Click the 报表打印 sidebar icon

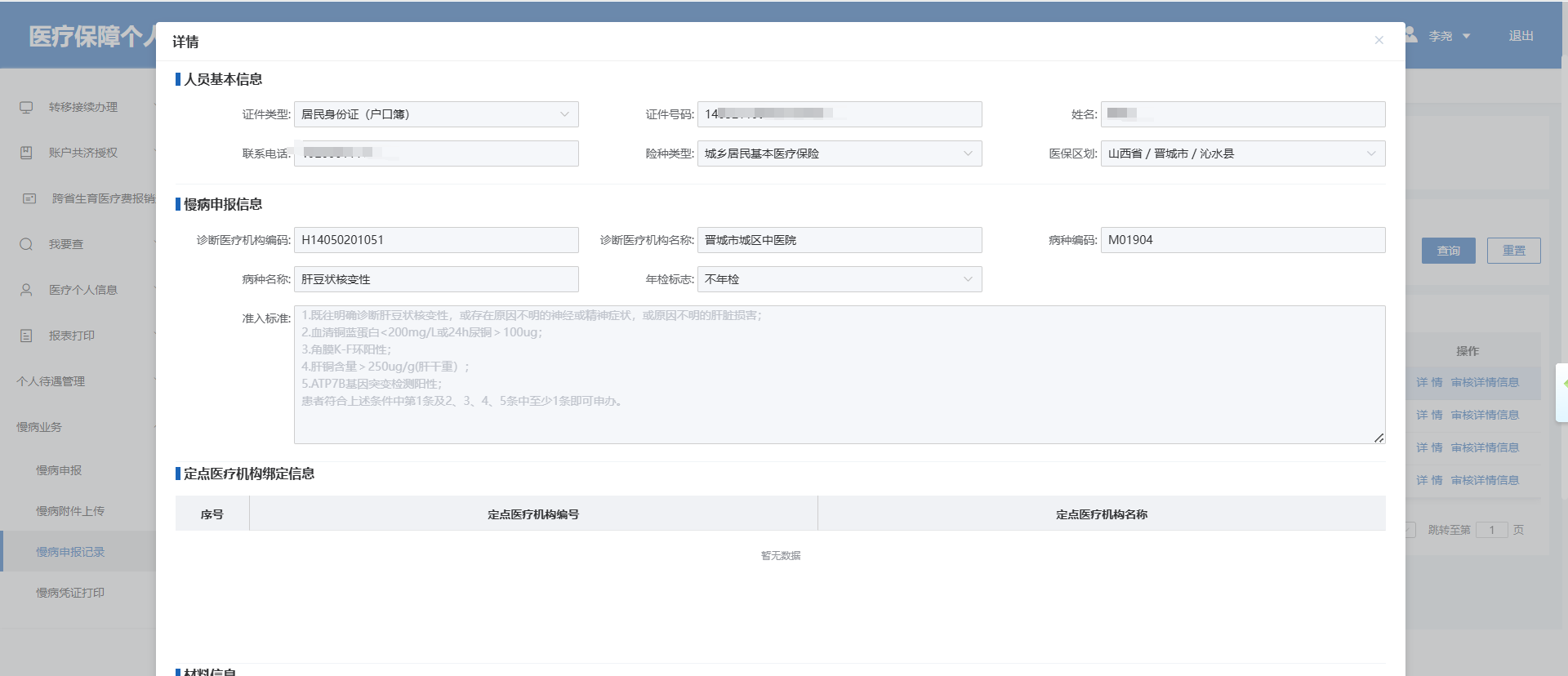tap(26, 336)
